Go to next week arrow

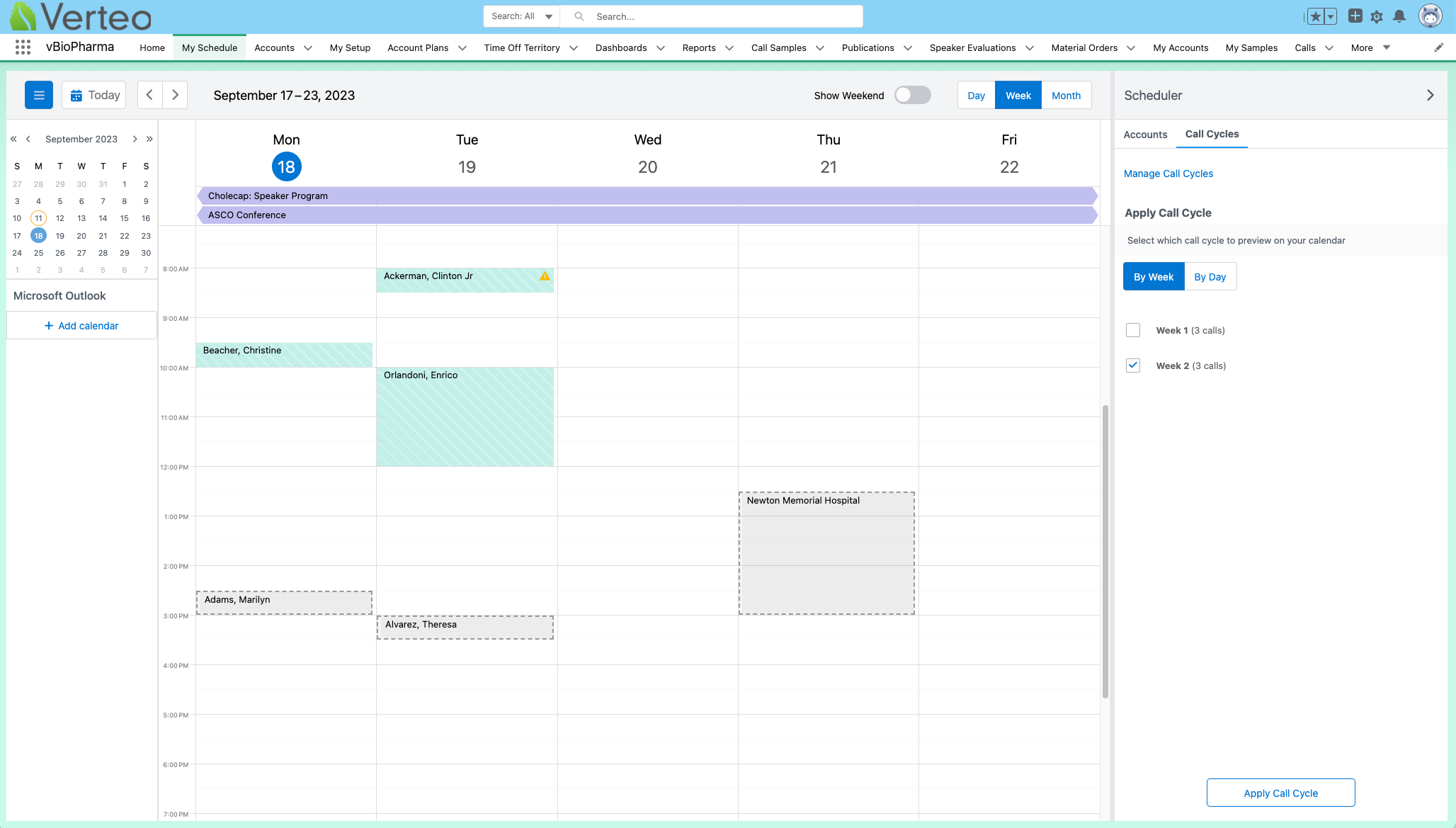175,95
